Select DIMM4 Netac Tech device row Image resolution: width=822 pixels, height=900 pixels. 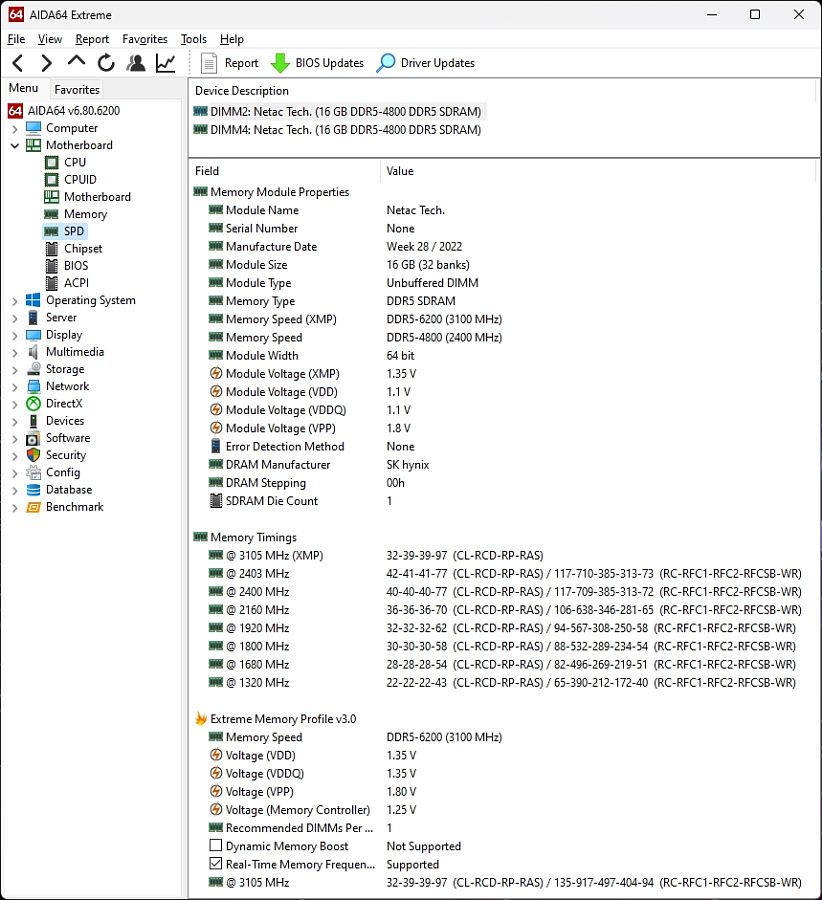(340, 130)
